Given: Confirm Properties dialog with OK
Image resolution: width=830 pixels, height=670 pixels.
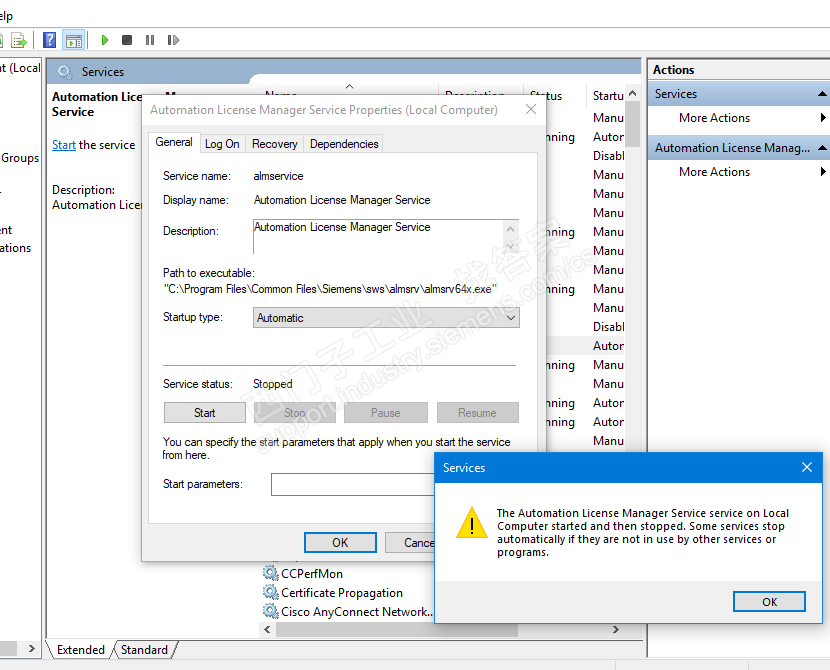Looking at the screenshot, I should pyautogui.click(x=340, y=542).
